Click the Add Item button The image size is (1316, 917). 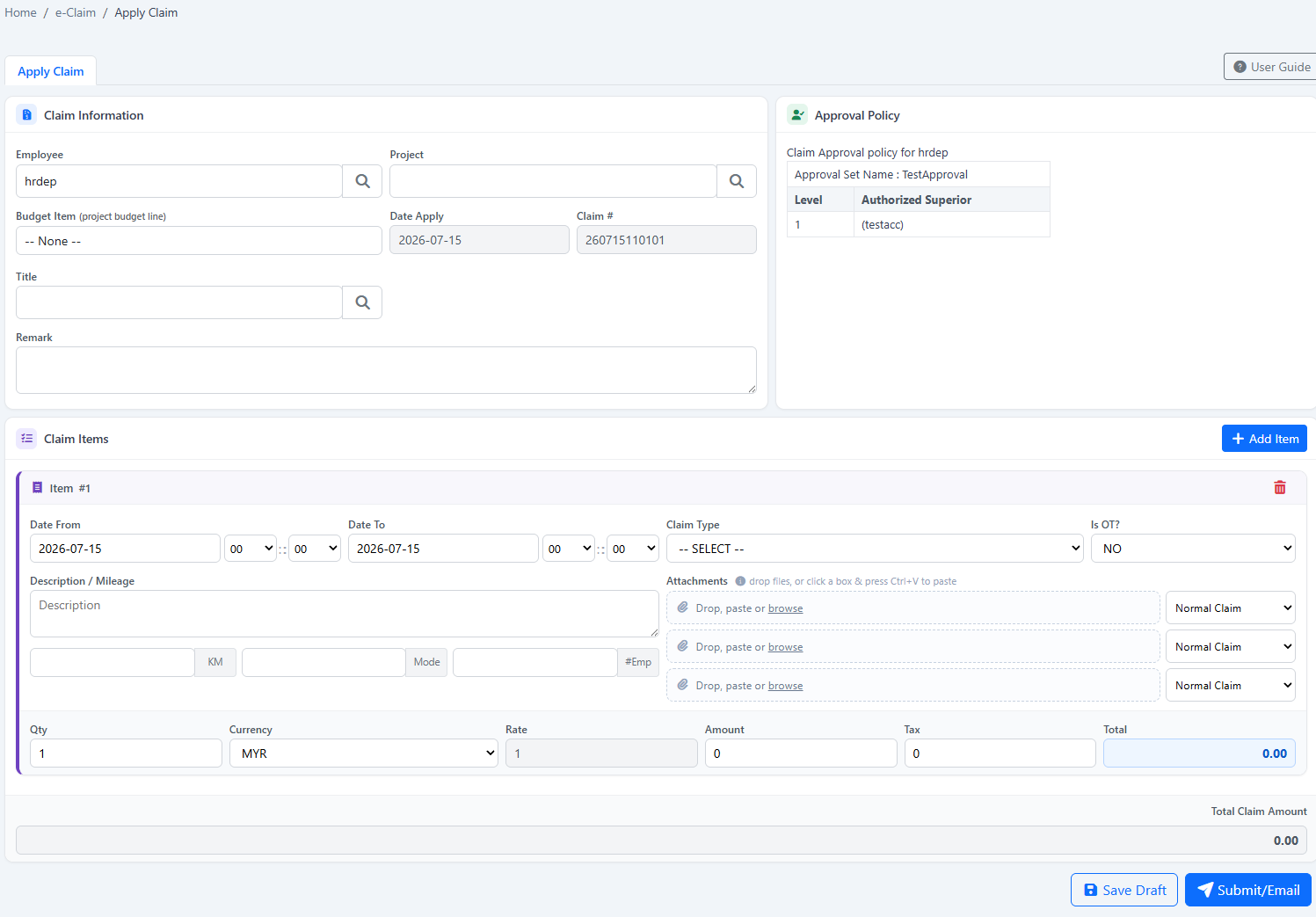point(1264,439)
